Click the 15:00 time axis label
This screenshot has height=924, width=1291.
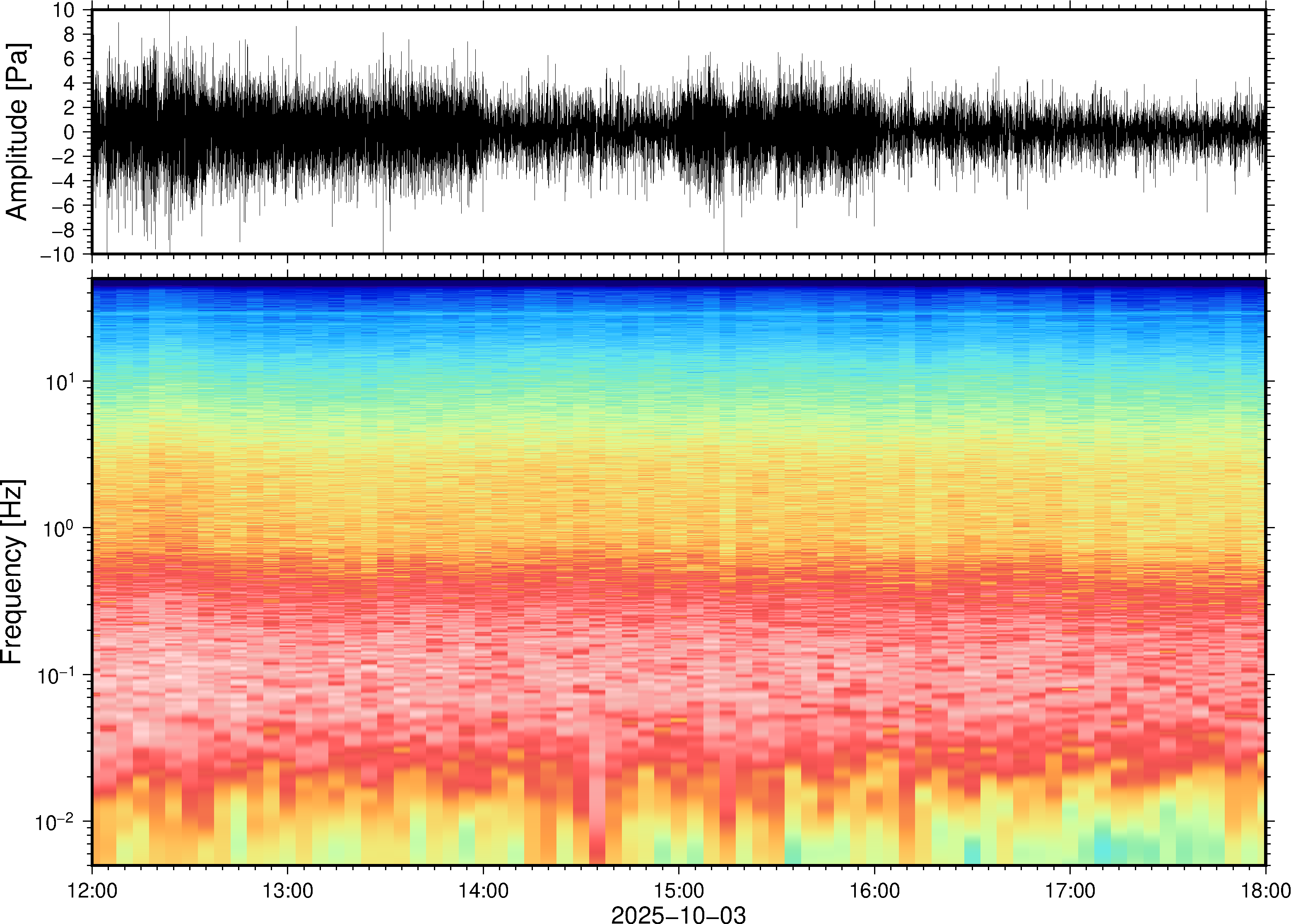(x=679, y=890)
